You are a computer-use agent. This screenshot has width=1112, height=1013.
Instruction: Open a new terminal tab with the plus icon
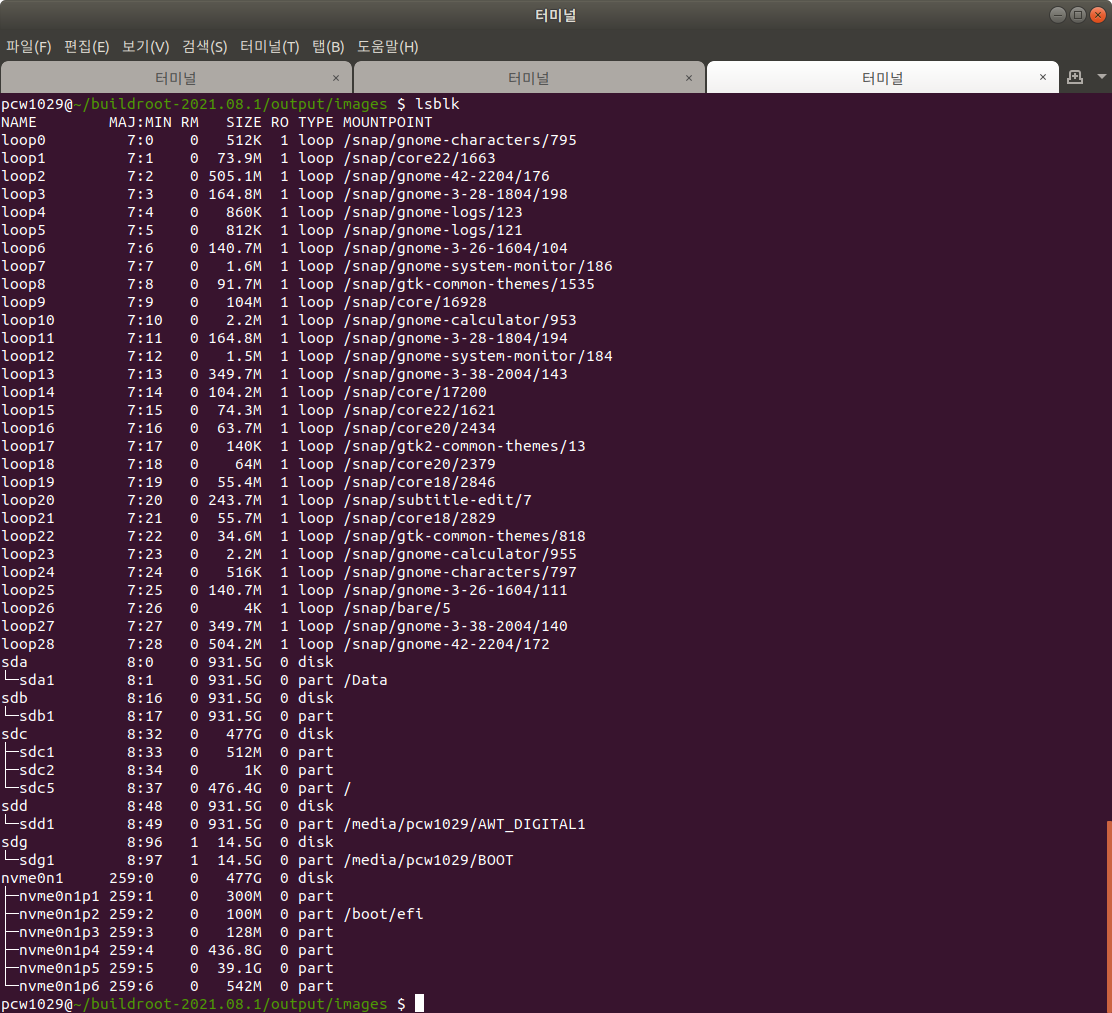pyautogui.click(x=1074, y=77)
